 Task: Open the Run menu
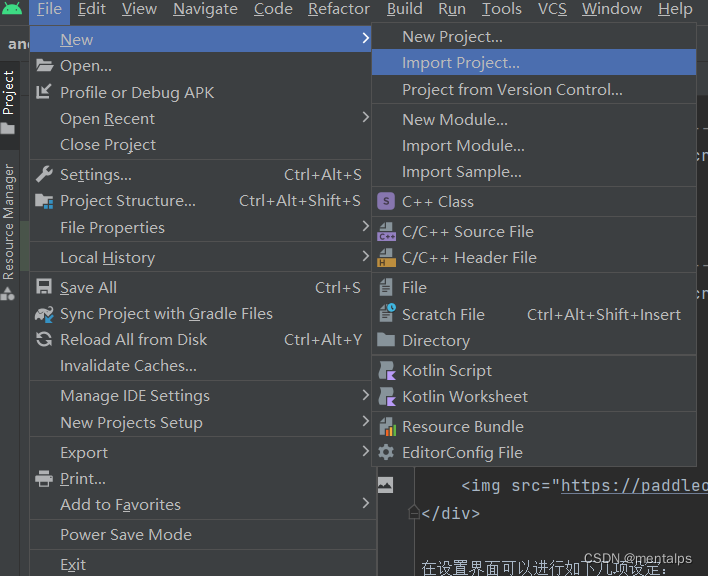tap(452, 9)
